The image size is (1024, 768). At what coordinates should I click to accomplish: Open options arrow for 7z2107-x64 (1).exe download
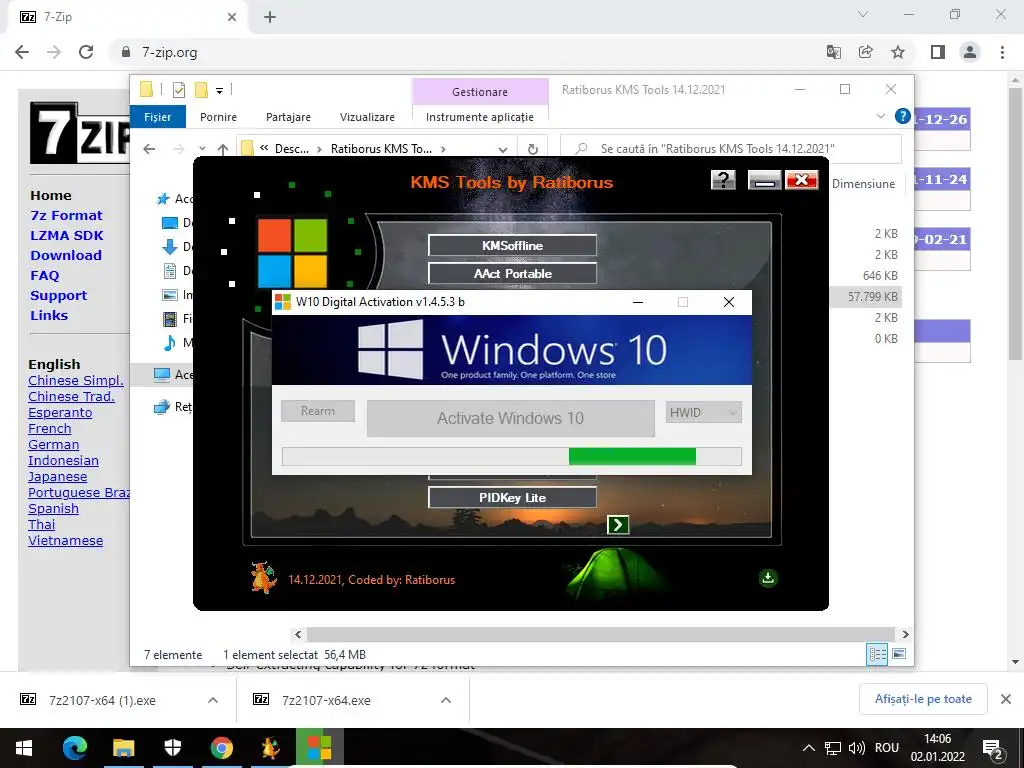click(213, 700)
